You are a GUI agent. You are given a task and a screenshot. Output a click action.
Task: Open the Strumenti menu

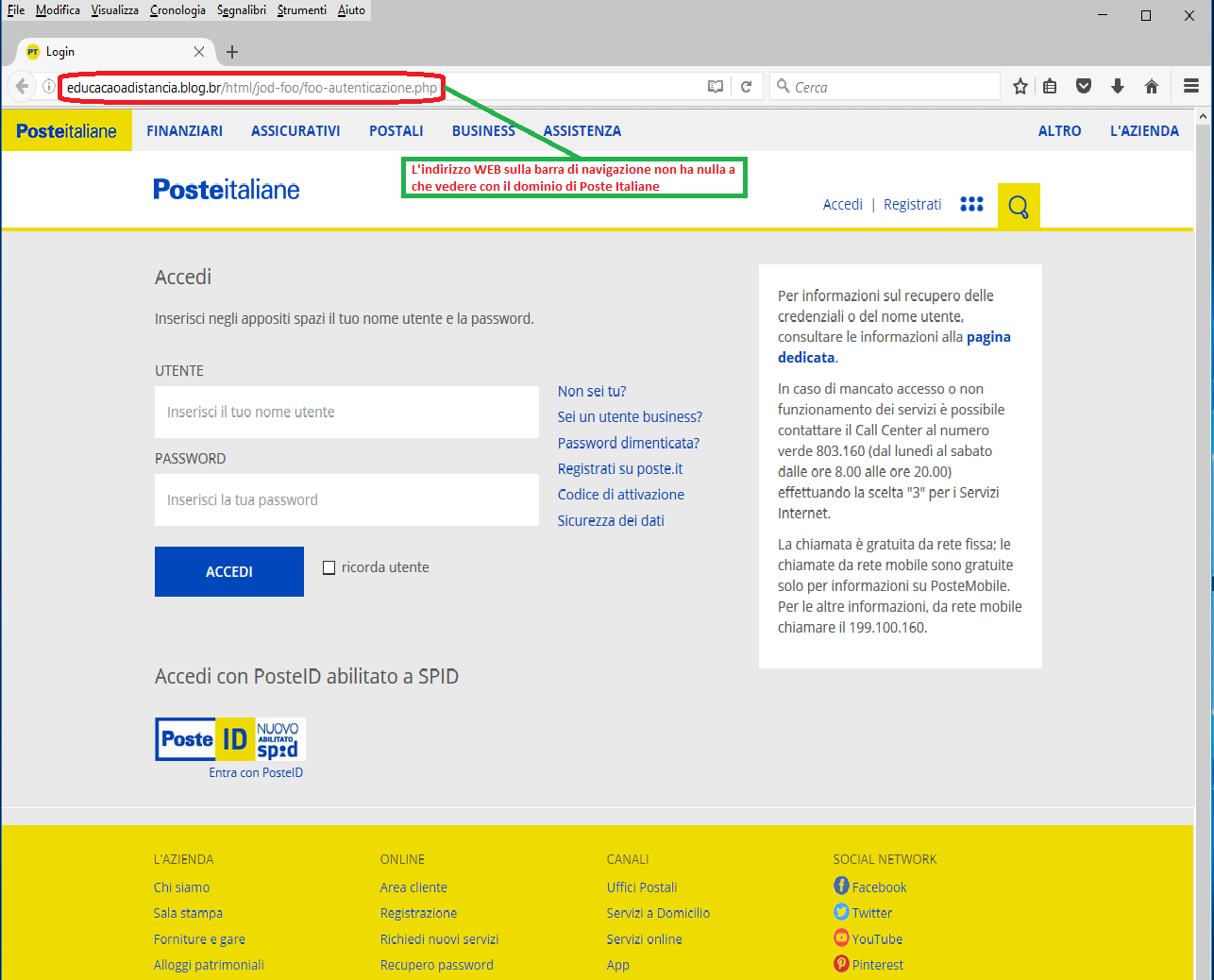(302, 10)
